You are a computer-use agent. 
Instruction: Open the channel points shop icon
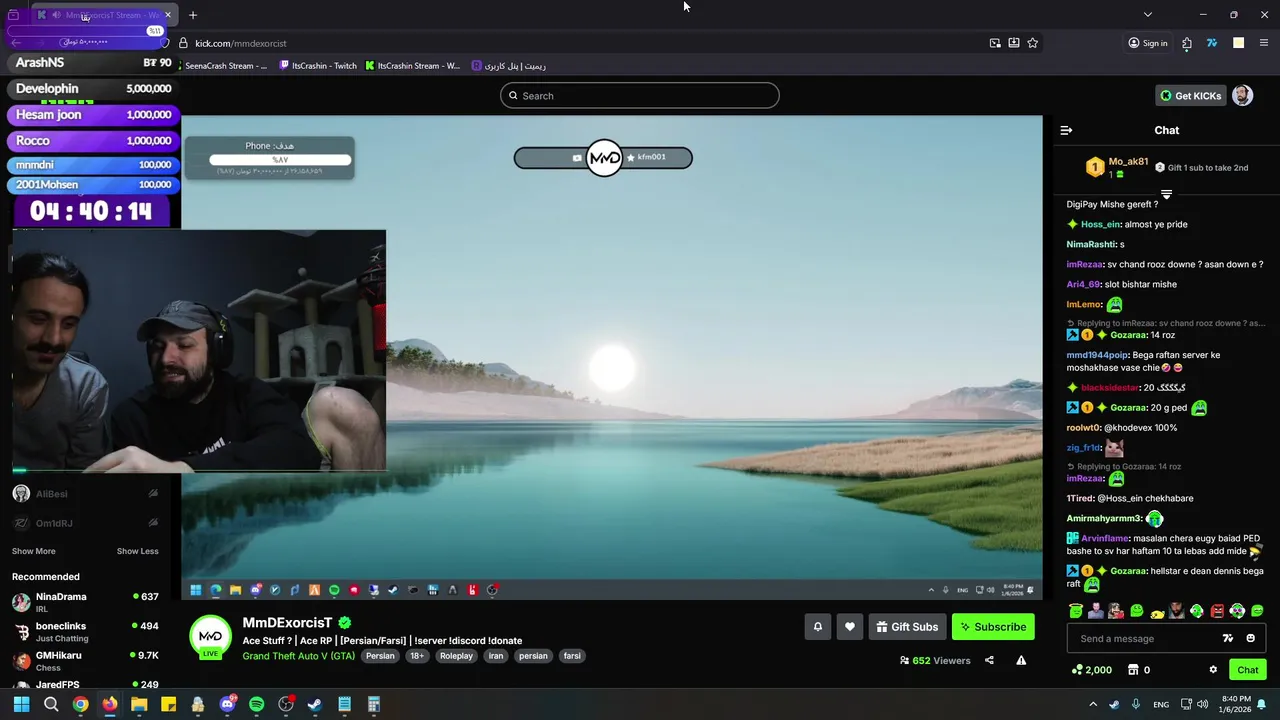pos(1133,670)
